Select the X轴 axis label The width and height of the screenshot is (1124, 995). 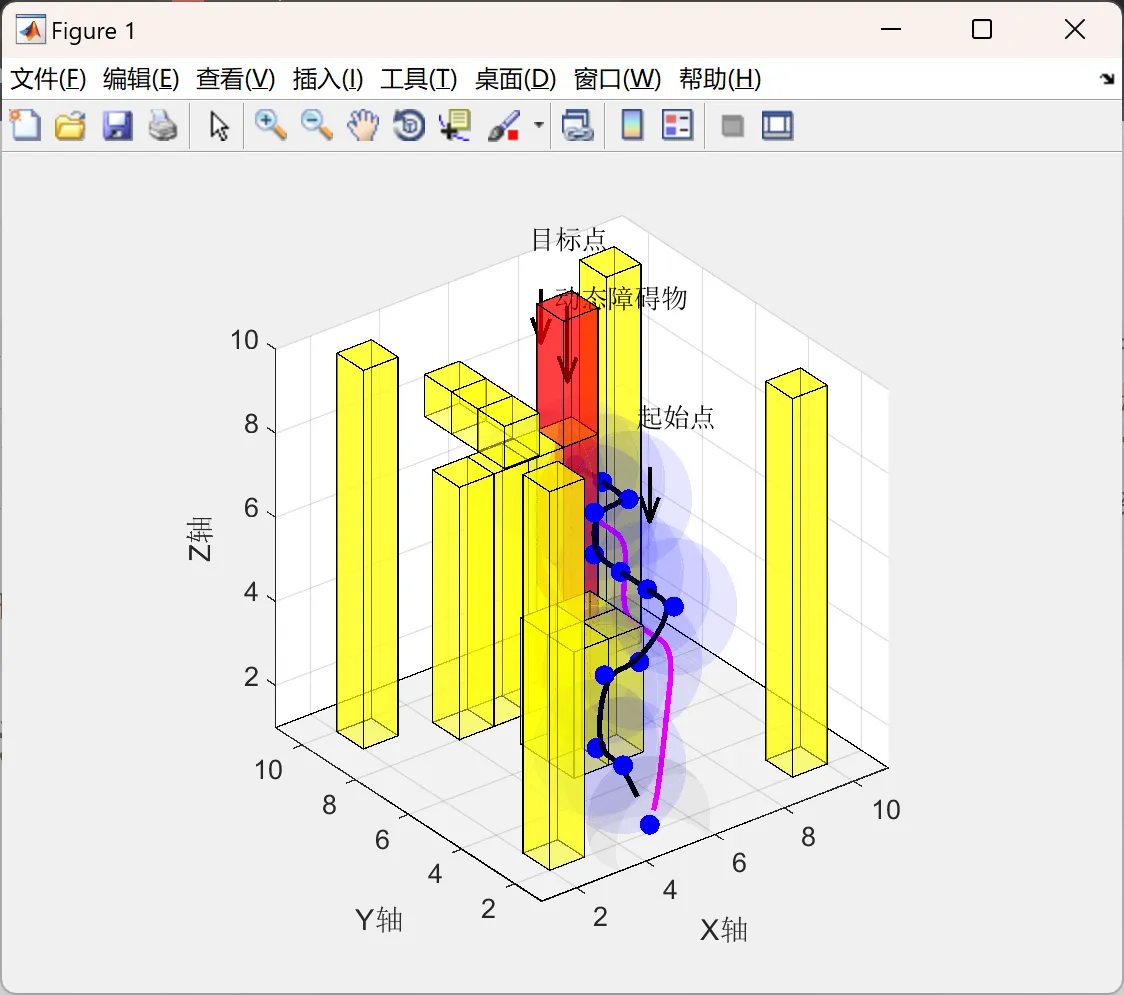(x=723, y=930)
